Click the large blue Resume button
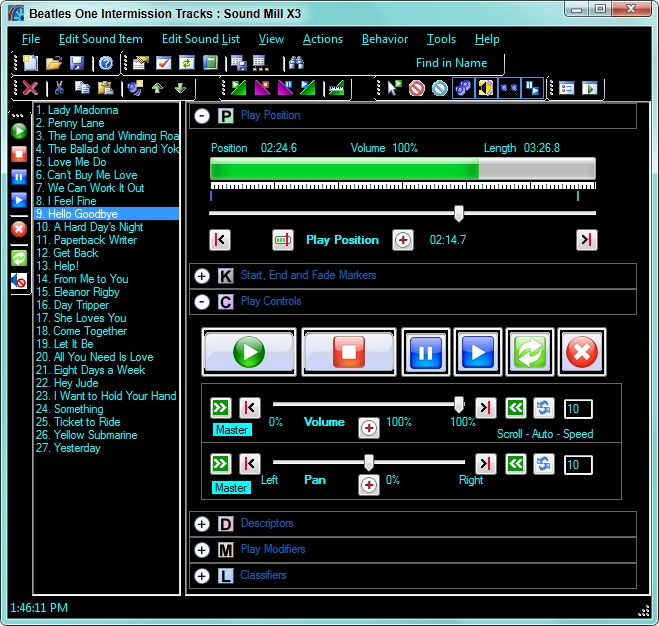Viewport: 659px width, 626px height. [x=478, y=352]
